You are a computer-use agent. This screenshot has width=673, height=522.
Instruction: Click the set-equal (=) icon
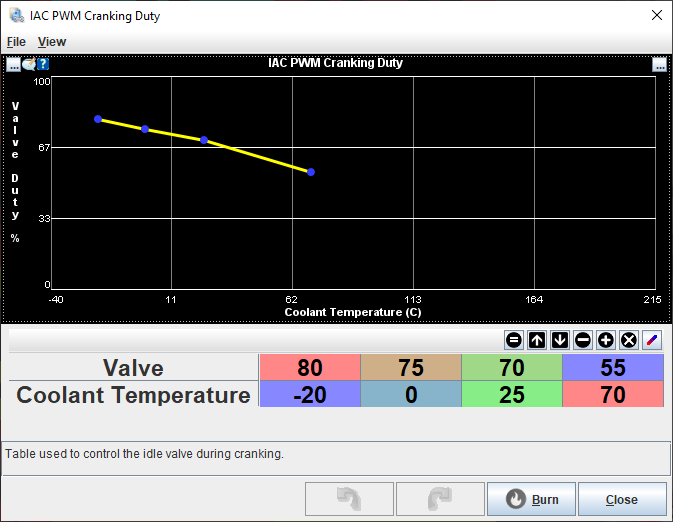(513, 340)
